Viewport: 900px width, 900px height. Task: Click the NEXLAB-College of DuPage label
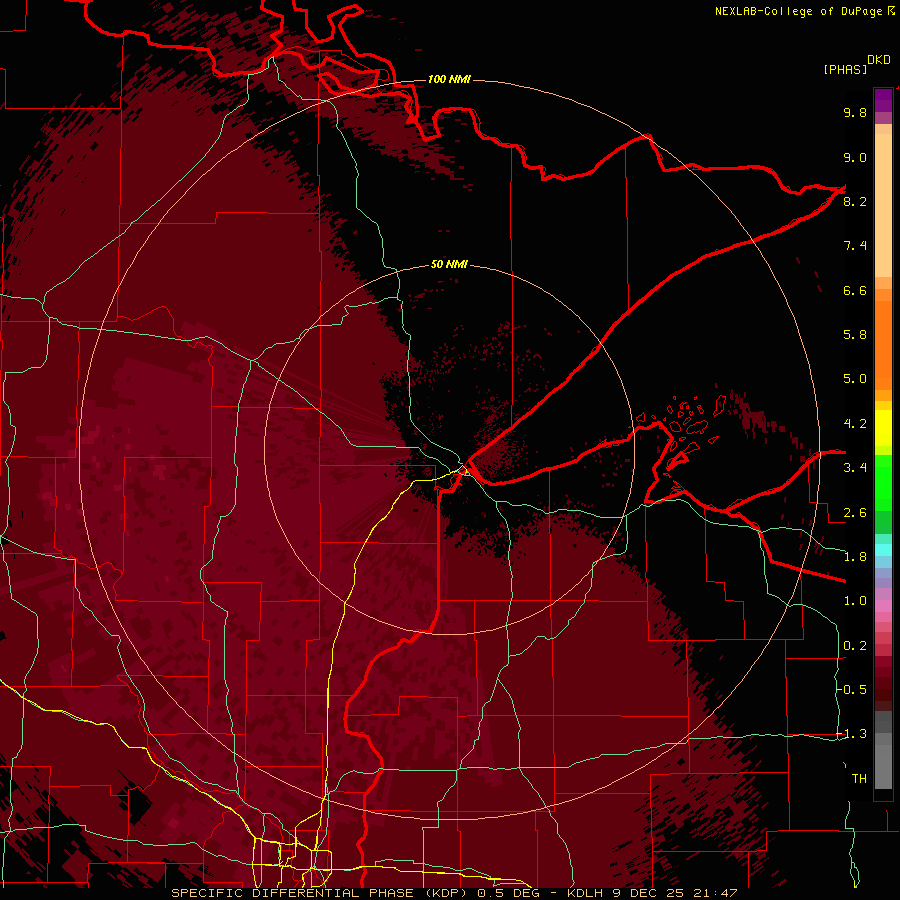798,11
